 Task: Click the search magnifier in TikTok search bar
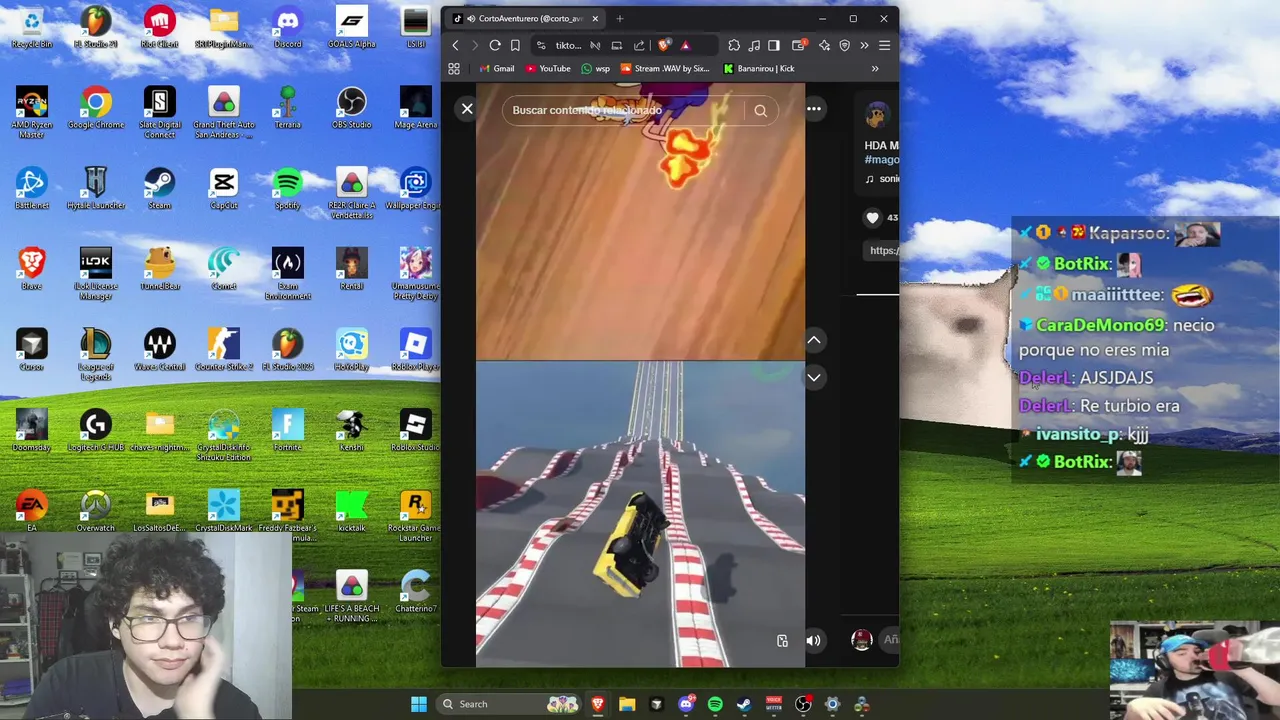[x=760, y=111]
